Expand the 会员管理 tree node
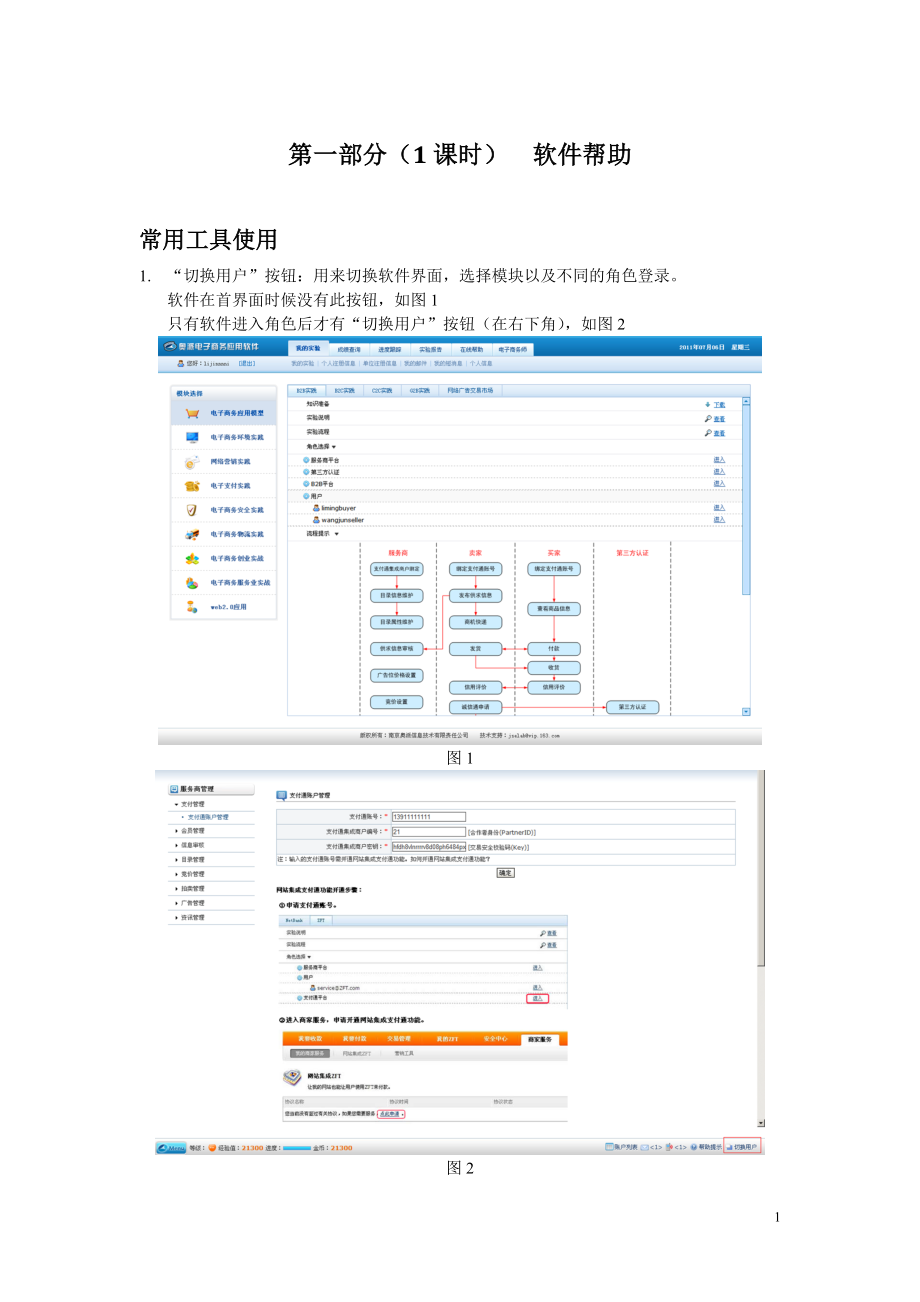 click(x=177, y=831)
